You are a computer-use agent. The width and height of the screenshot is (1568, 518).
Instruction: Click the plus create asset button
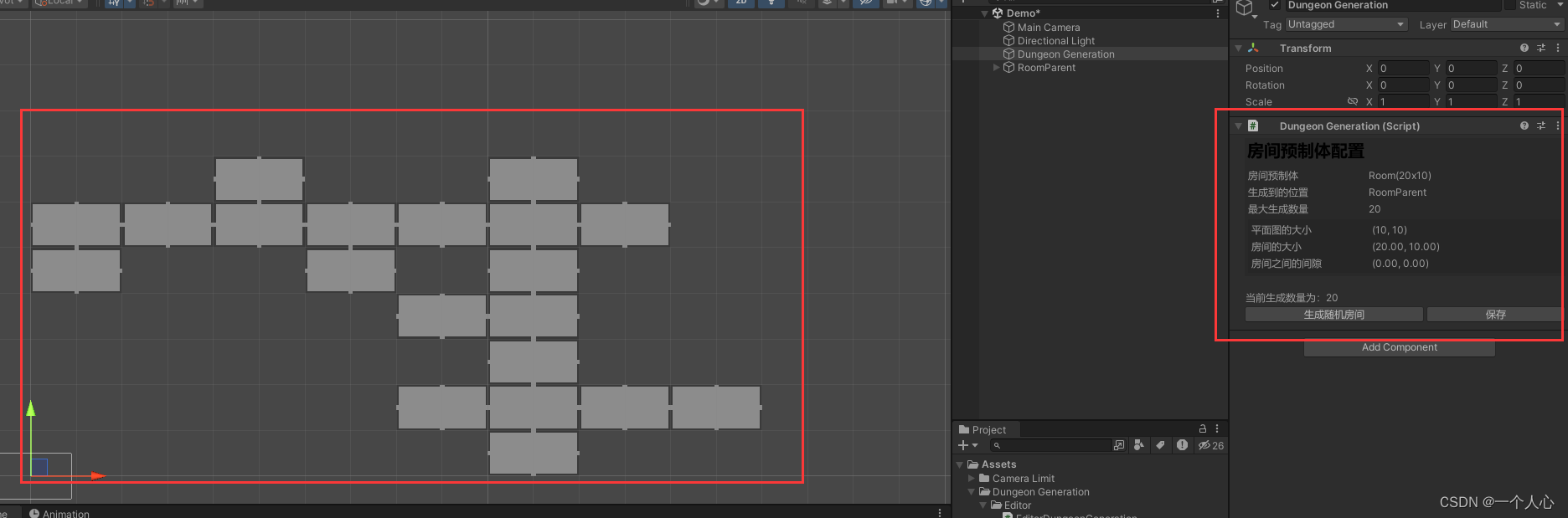pos(963,445)
